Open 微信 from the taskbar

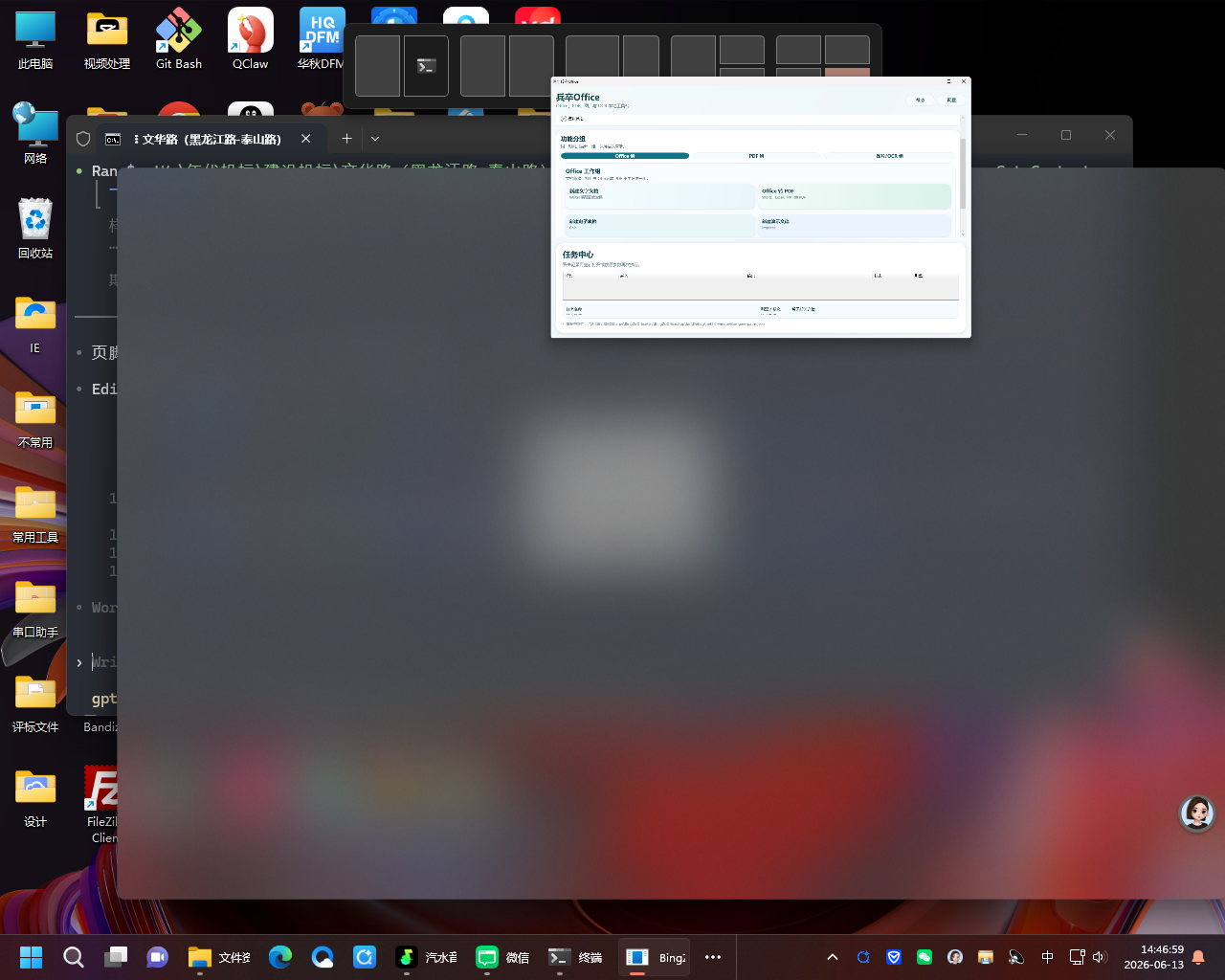pyautogui.click(x=502, y=957)
